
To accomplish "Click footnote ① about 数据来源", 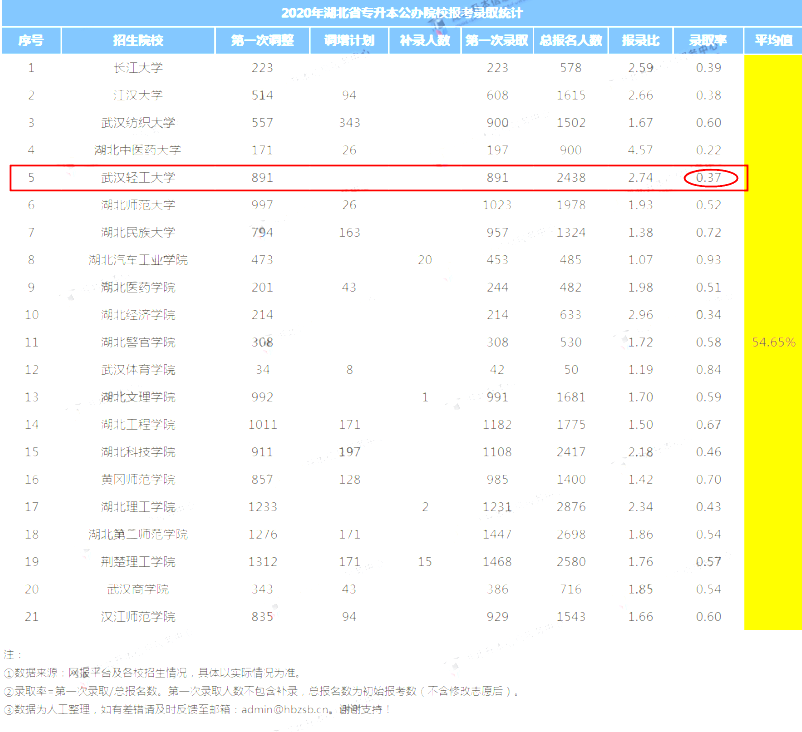I will [x=152, y=673].
